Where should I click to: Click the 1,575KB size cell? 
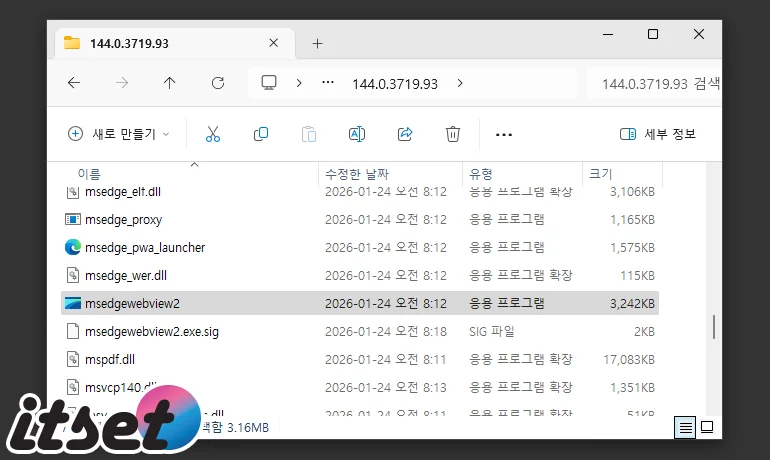tap(632, 248)
